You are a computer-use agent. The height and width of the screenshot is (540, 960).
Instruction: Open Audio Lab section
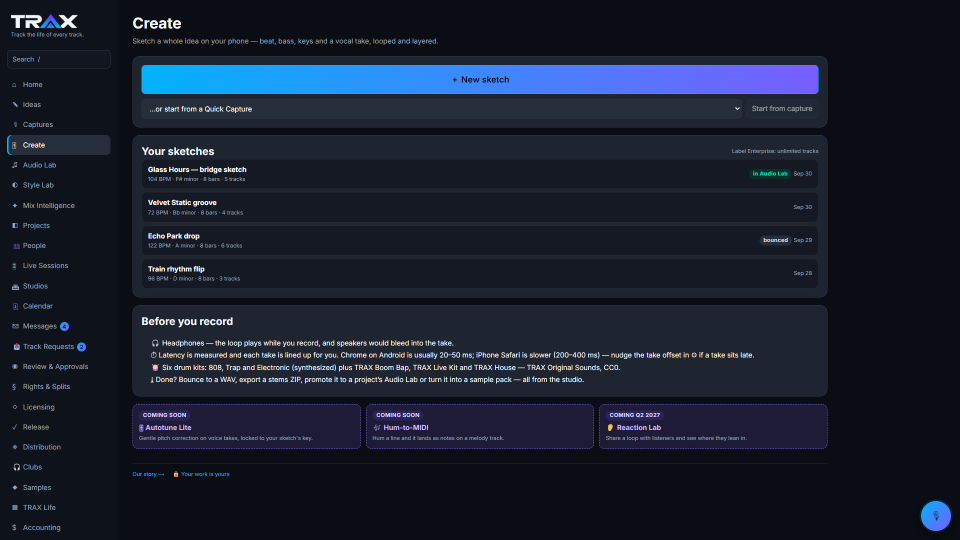click(59, 165)
